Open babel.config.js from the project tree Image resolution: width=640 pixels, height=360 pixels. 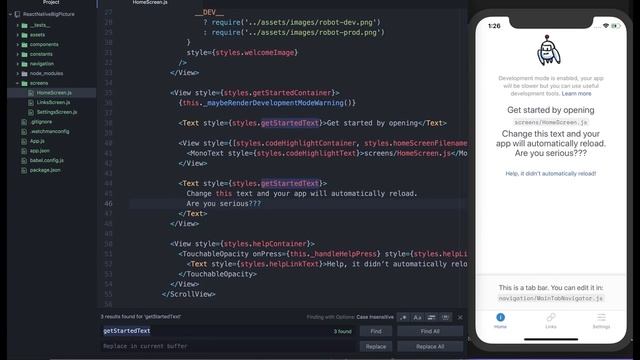coord(47,161)
